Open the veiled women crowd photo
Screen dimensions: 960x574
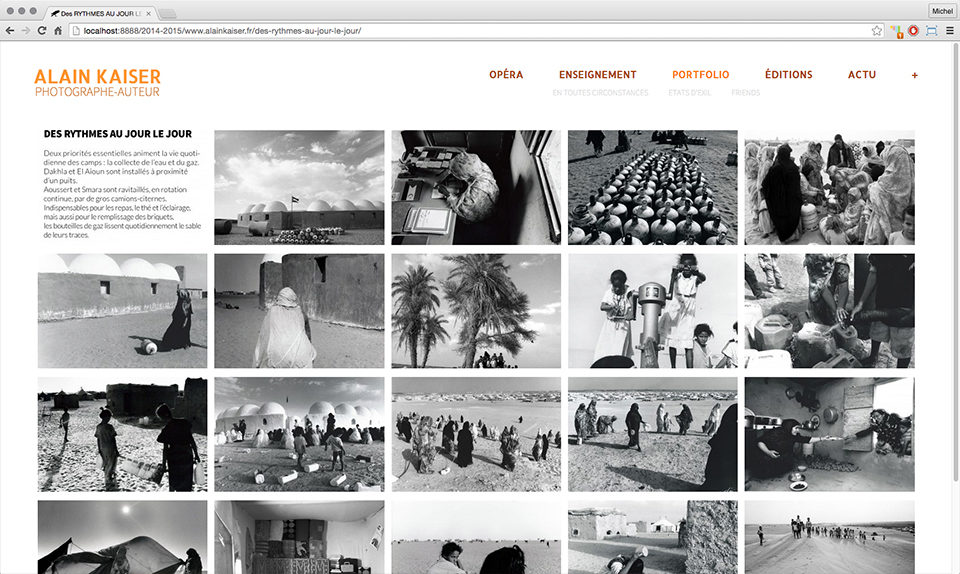click(x=830, y=187)
